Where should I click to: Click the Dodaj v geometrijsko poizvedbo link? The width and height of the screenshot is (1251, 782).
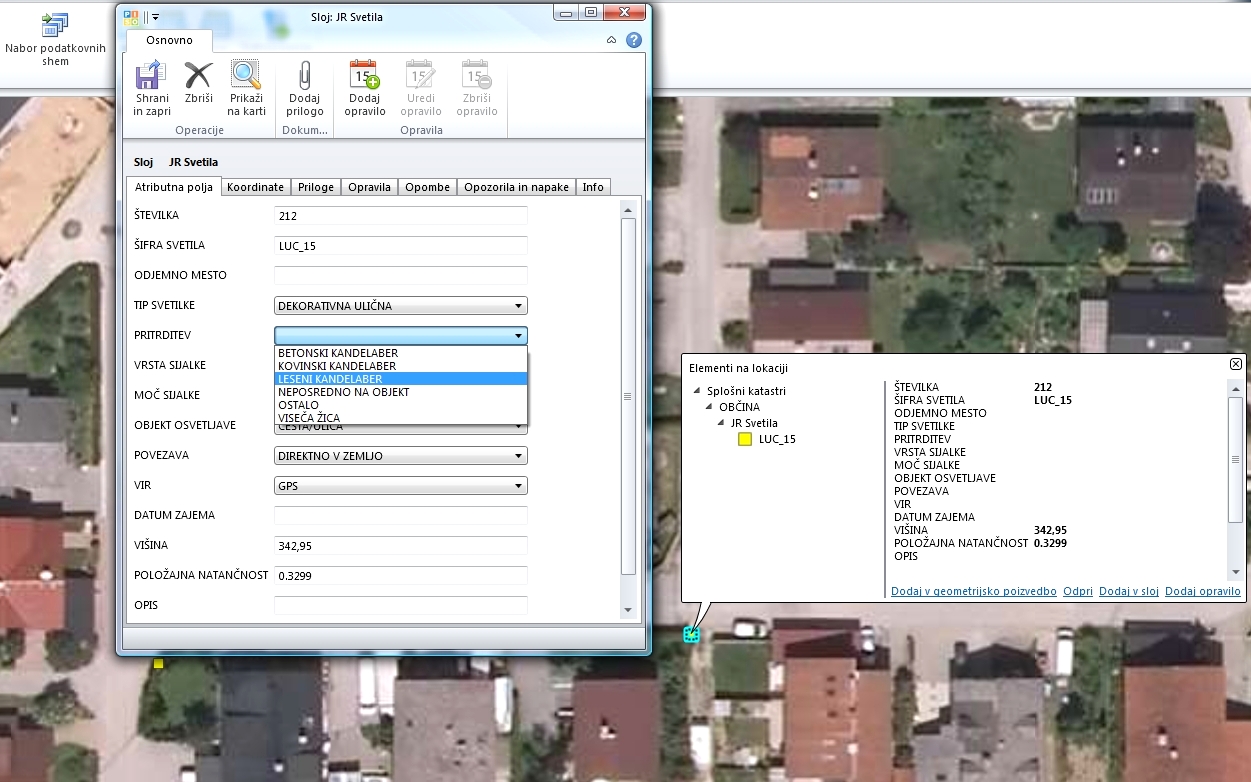click(x=973, y=591)
